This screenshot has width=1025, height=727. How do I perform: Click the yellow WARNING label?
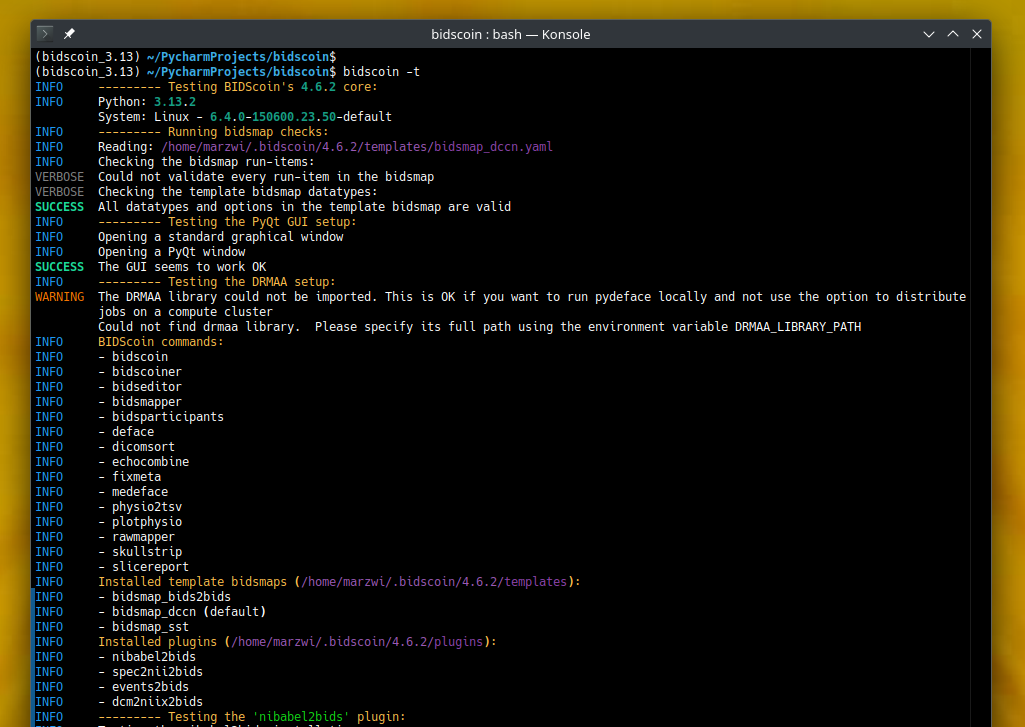[59, 297]
